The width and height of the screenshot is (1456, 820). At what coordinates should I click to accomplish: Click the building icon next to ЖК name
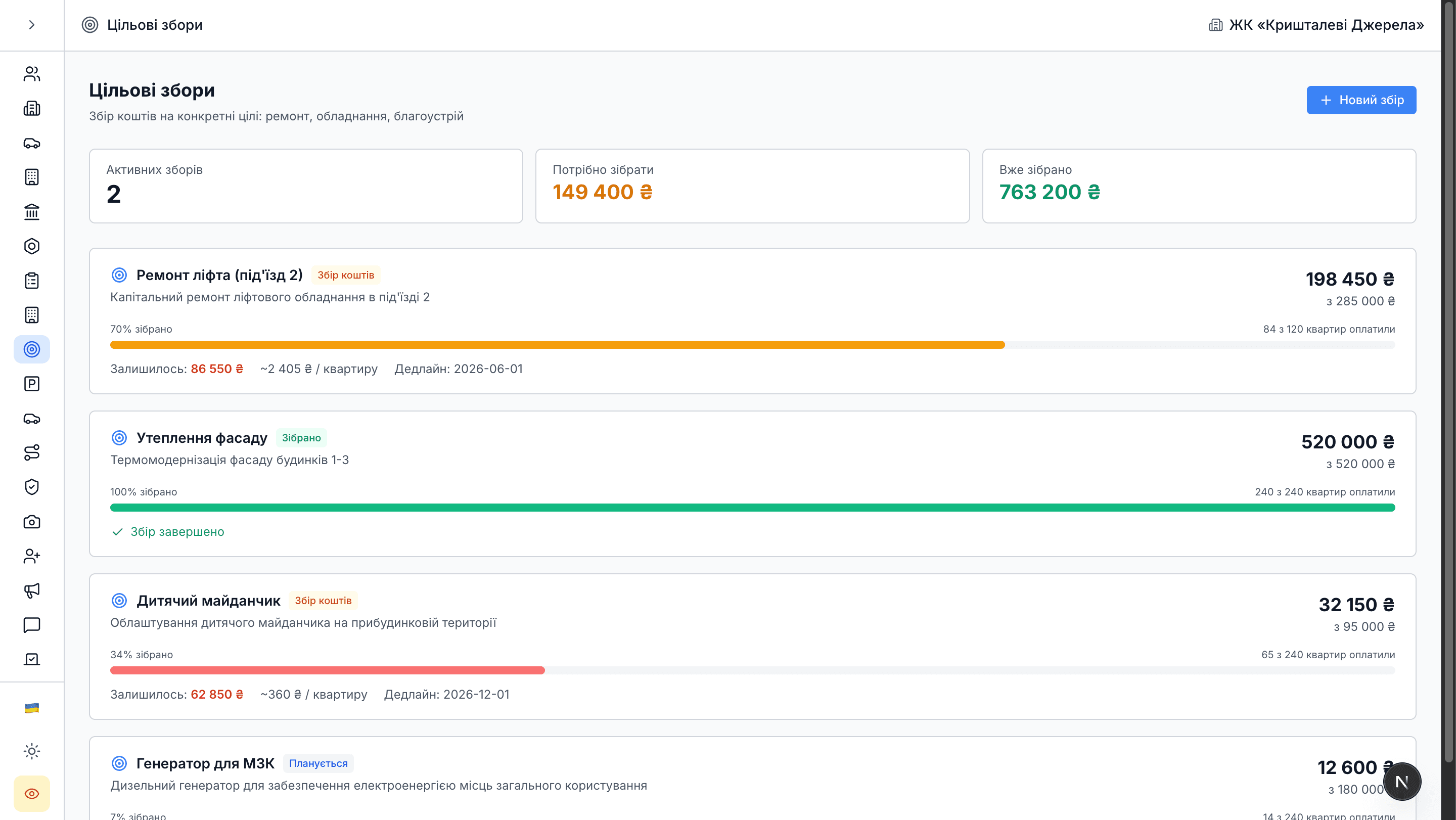1215,25
